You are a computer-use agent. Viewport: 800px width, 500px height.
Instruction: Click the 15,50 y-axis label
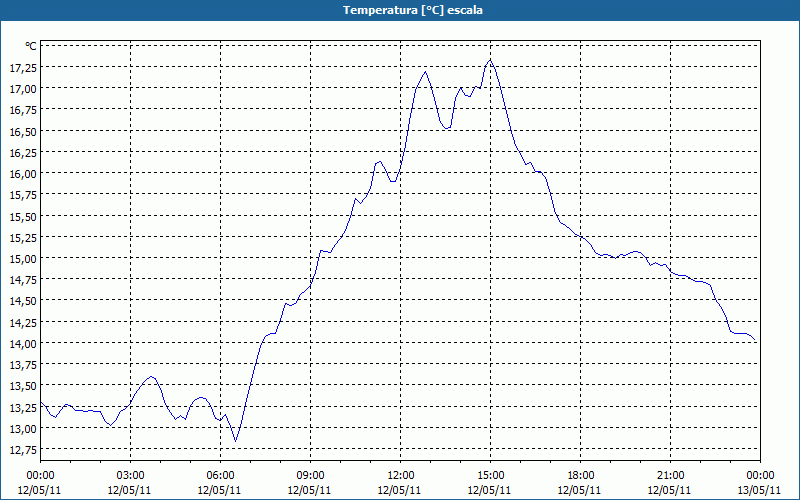(23, 216)
